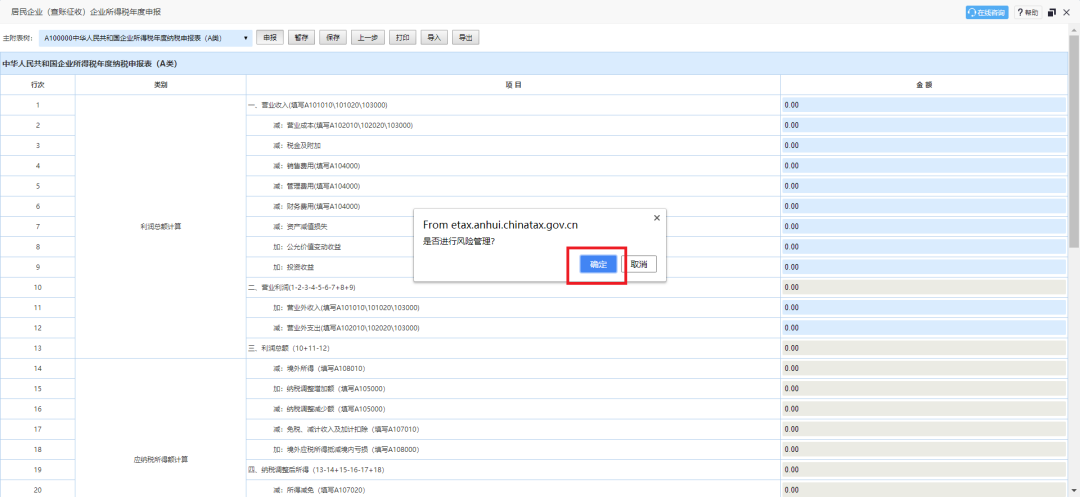1080x497 pixels.
Task: Click the 二、营业利润(1-2-3-4-5-6-7+8+9) item text
Action: (x=302, y=287)
